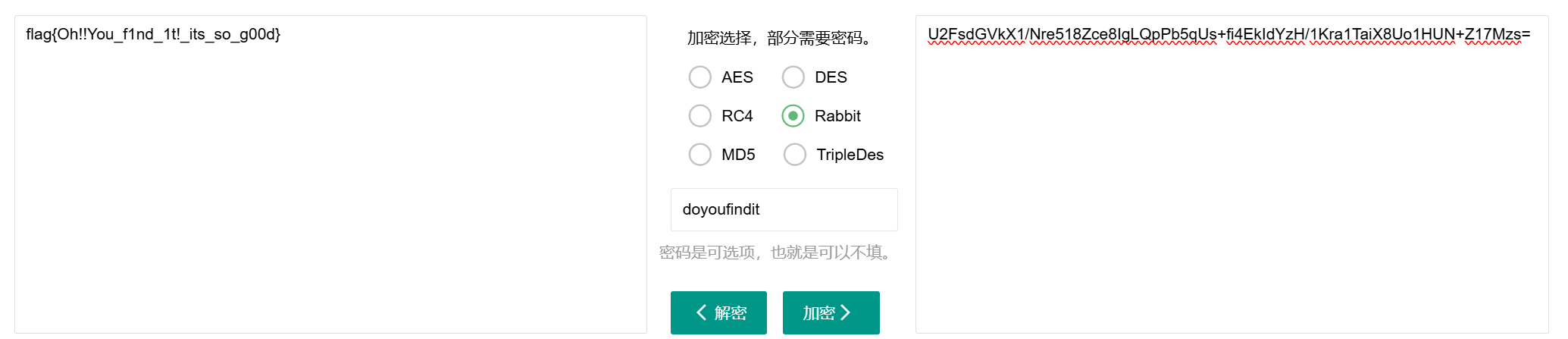Click the left chevron icon on 解密 button
The height and width of the screenshot is (339, 1568).
click(701, 312)
